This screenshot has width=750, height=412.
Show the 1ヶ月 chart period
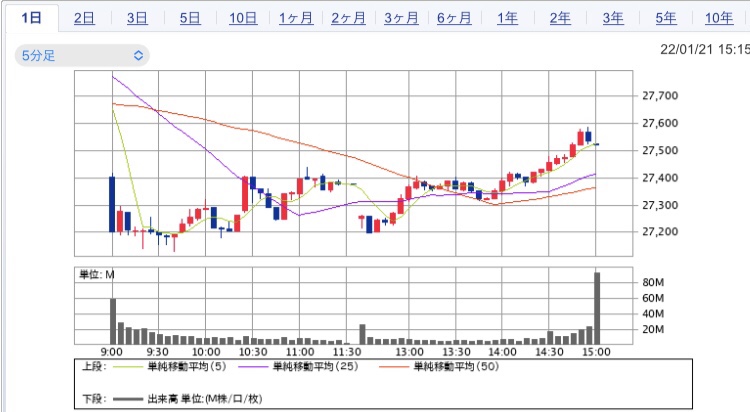[296, 18]
